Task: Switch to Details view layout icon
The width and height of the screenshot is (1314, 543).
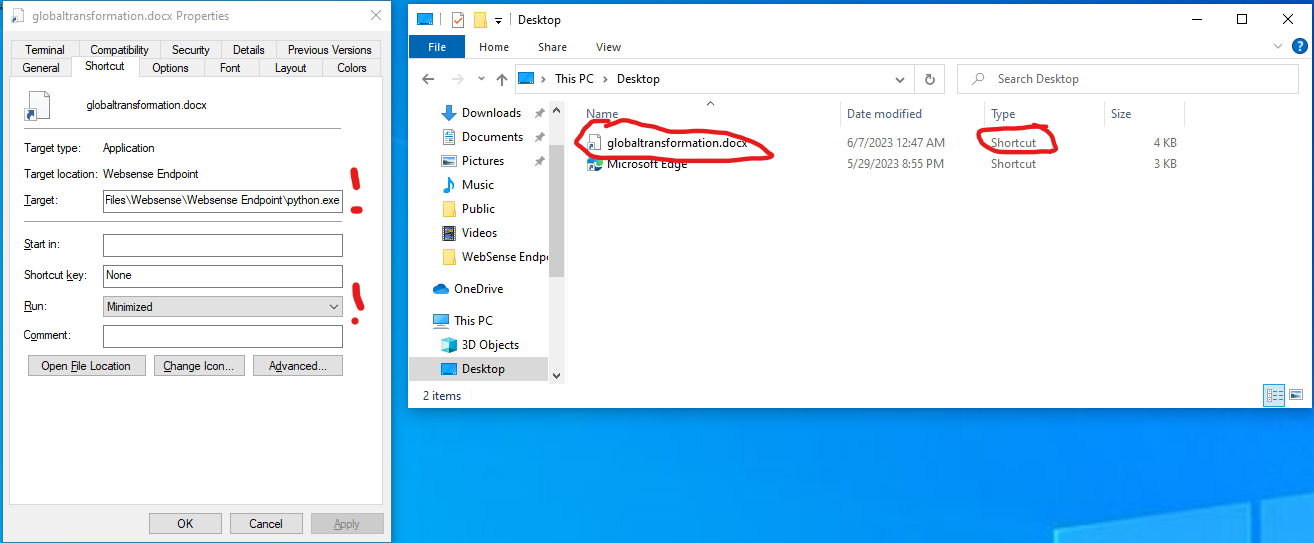Action: tap(1275, 395)
